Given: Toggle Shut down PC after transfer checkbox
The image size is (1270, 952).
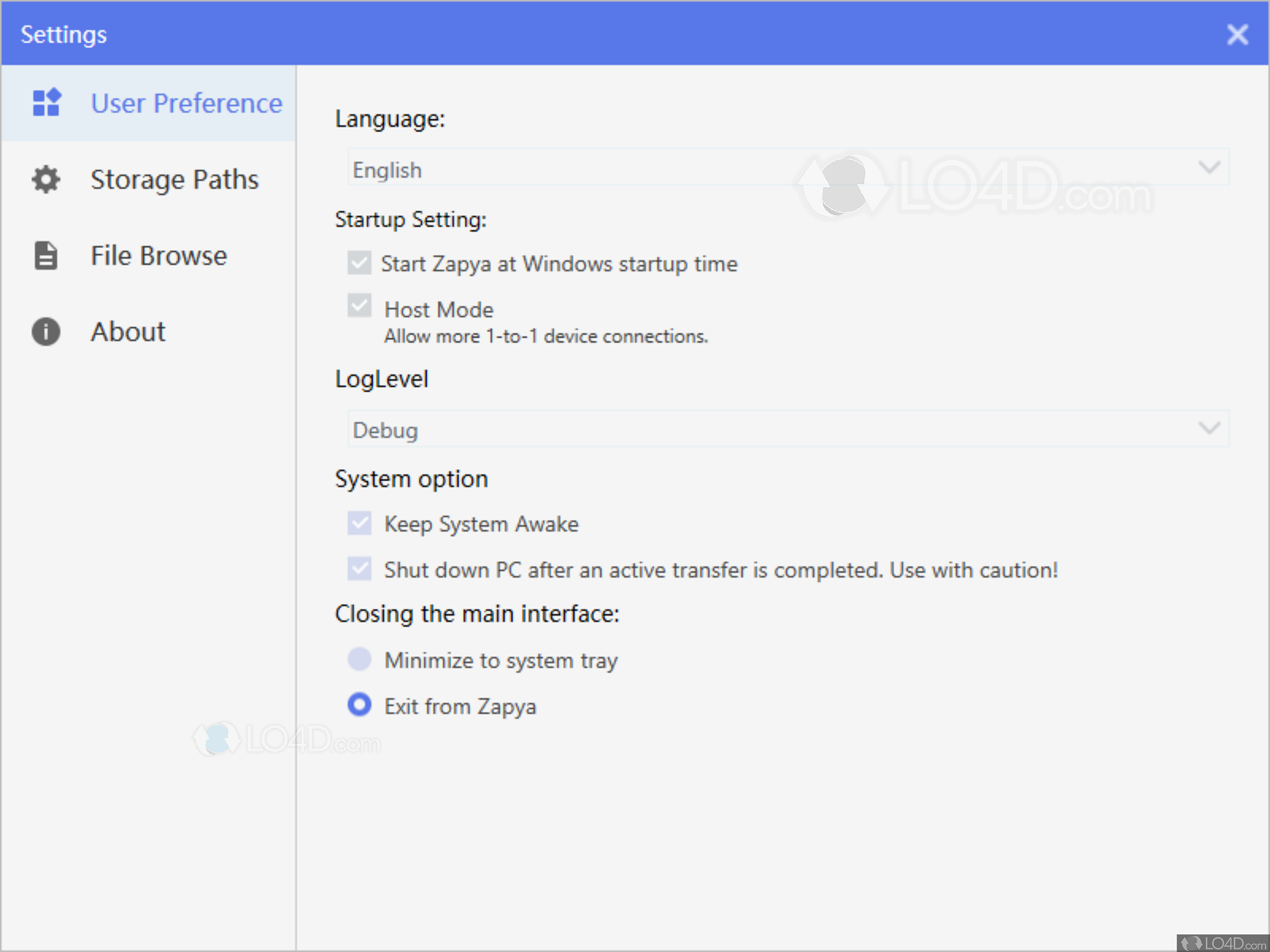Looking at the screenshot, I should pos(359,569).
